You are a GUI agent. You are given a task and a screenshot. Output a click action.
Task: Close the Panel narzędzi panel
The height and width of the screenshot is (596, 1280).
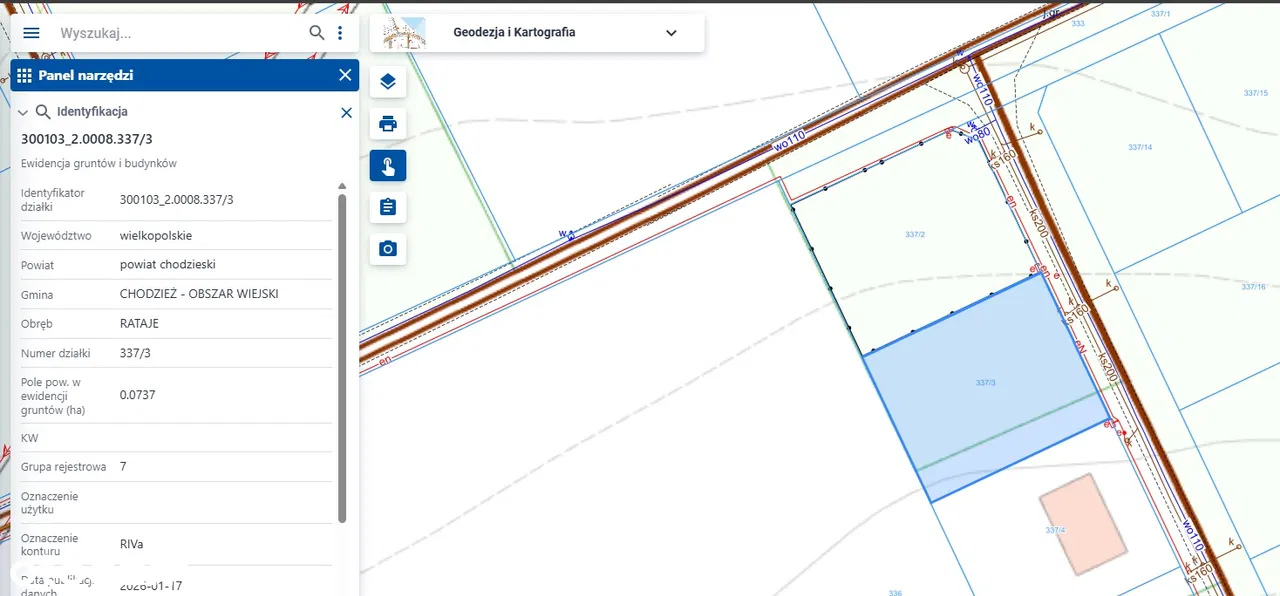[345, 75]
